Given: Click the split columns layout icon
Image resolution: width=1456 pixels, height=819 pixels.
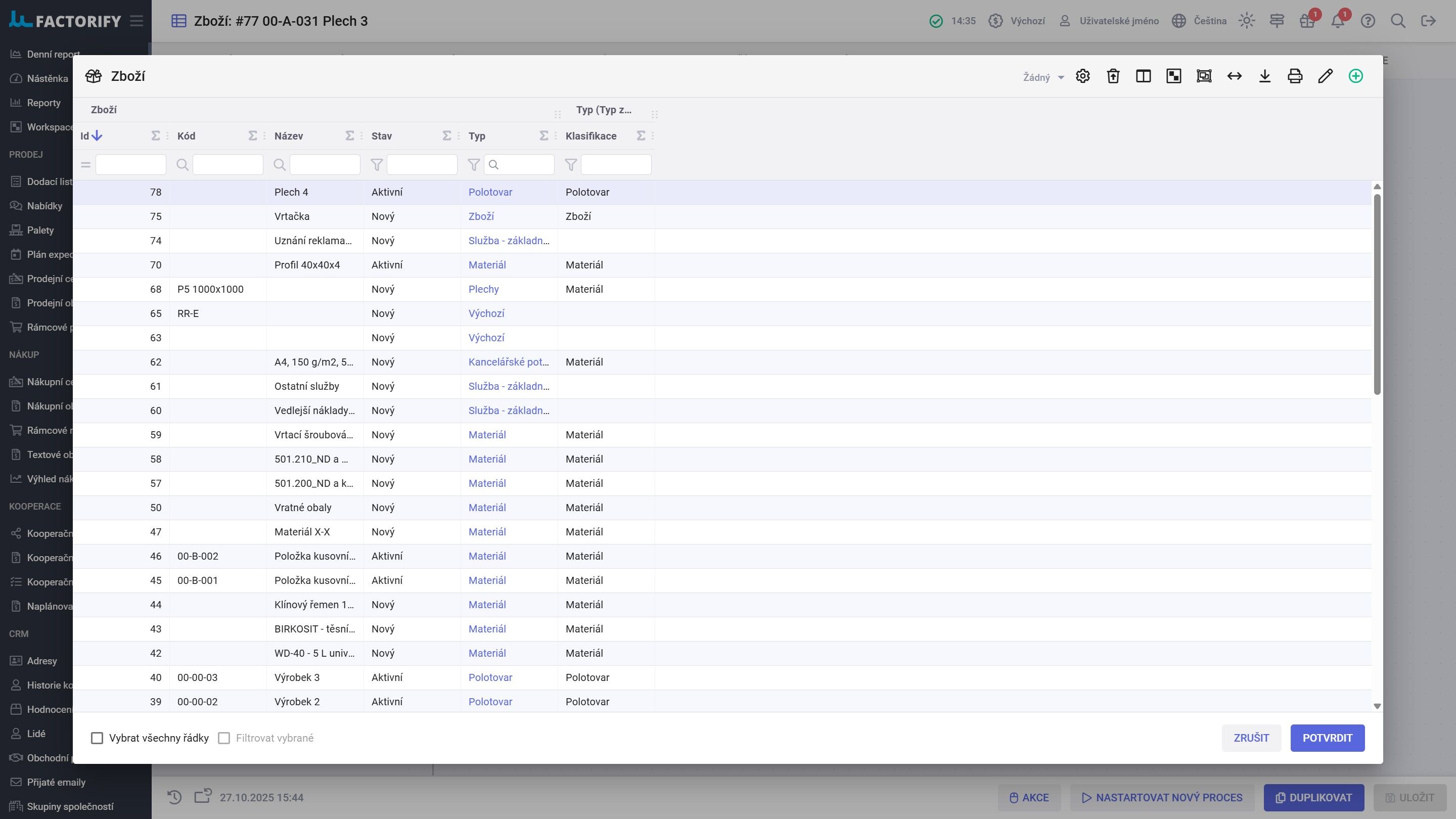Looking at the screenshot, I should pos(1144,76).
